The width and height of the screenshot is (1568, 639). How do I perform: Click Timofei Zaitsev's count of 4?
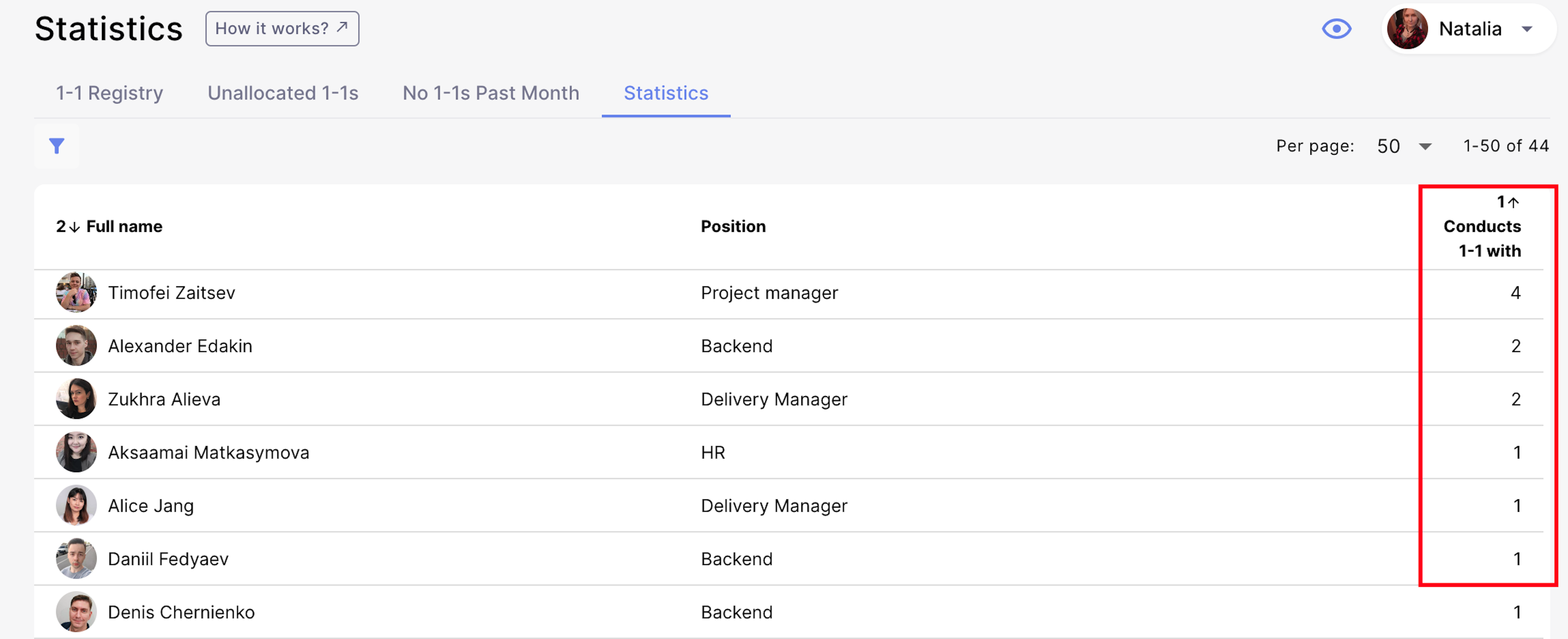1516,293
